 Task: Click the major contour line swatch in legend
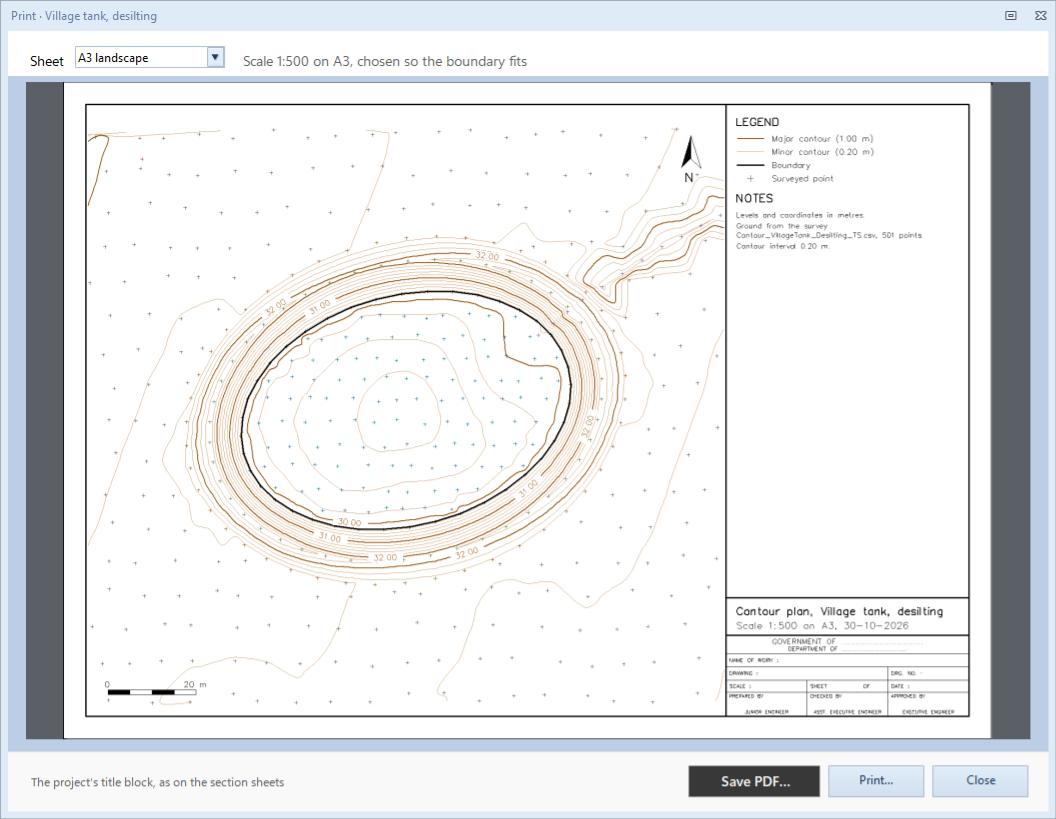point(750,139)
